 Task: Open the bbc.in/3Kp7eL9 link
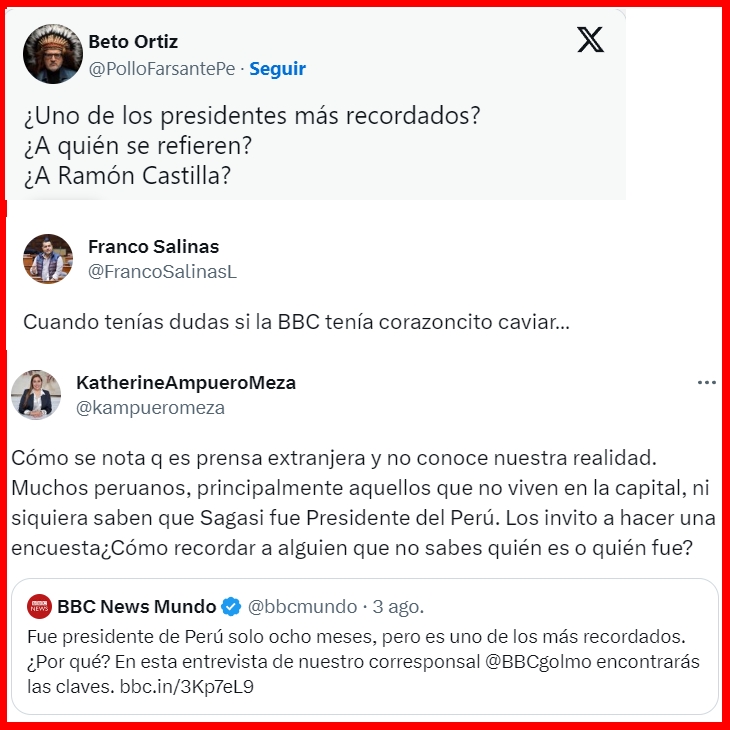point(186,687)
